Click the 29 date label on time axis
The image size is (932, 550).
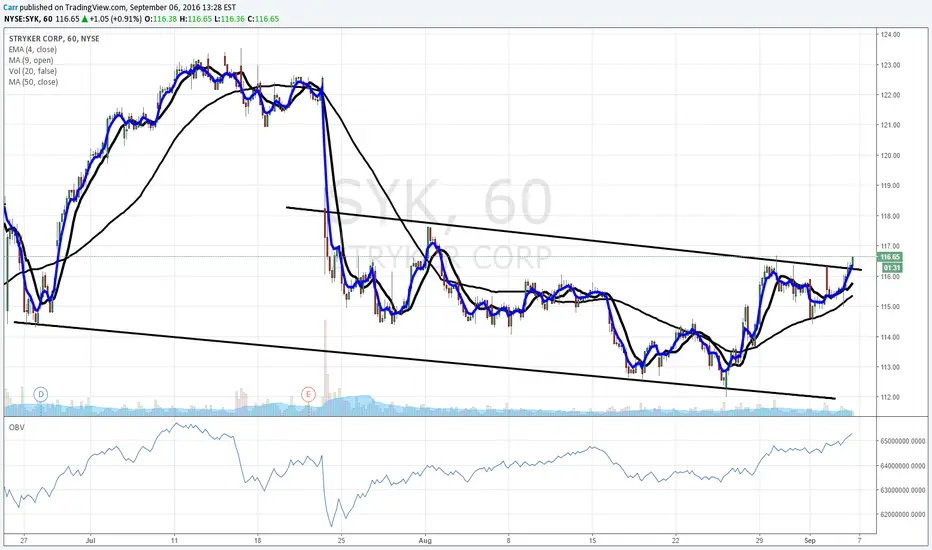tap(759, 540)
